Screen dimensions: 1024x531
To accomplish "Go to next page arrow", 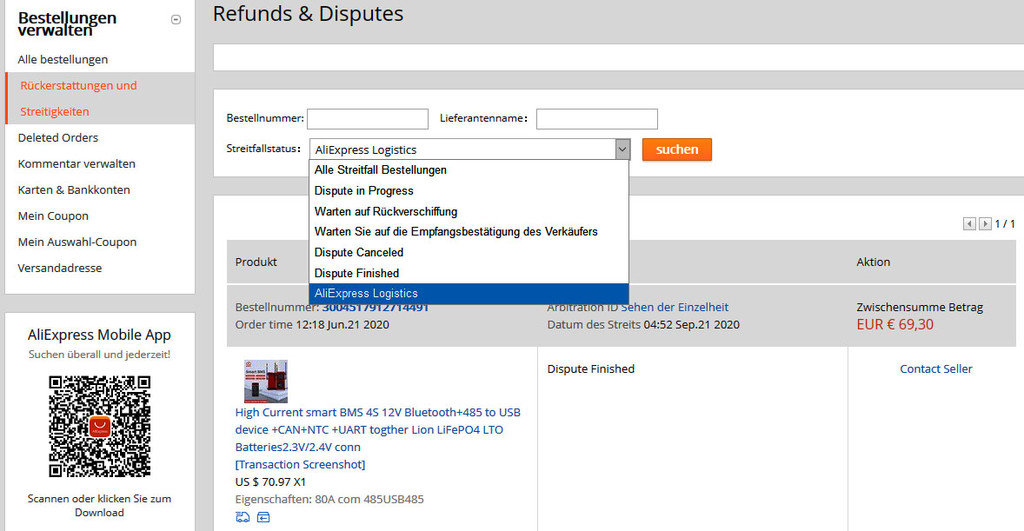I will (x=985, y=224).
